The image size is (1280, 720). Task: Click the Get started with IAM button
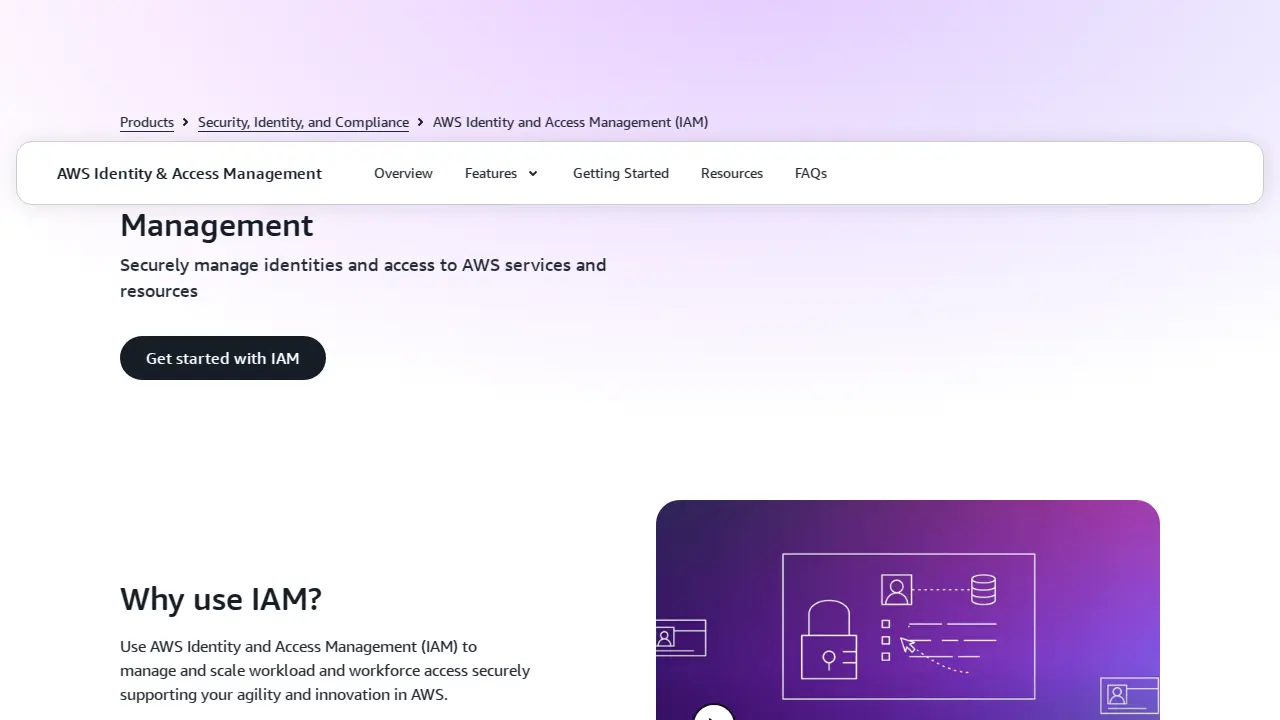click(x=223, y=358)
